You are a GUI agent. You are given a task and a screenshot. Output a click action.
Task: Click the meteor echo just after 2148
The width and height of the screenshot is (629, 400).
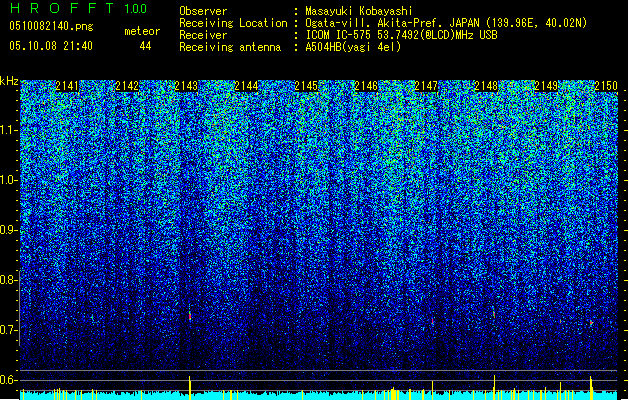point(494,314)
